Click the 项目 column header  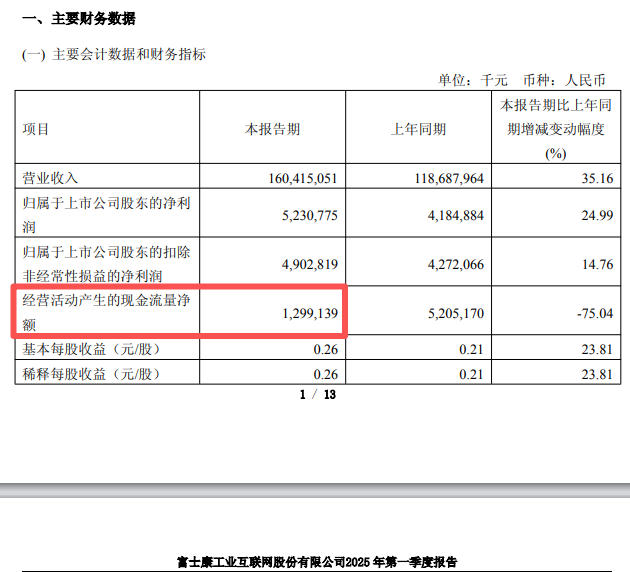[x=36, y=129]
